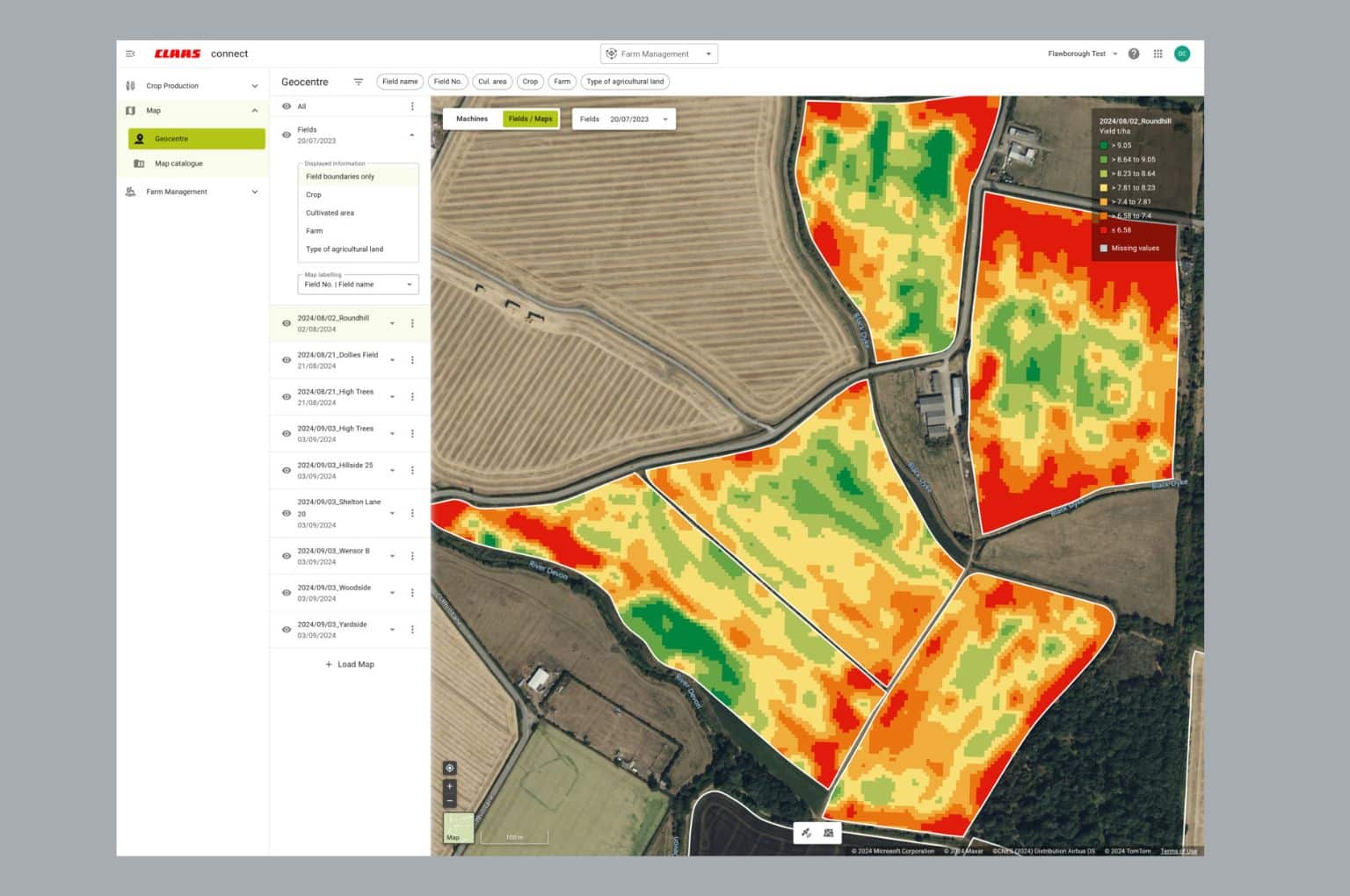Toggle visibility of All layers
Image resolution: width=1350 pixels, height=896 pixels.
(x=287, y=106)
